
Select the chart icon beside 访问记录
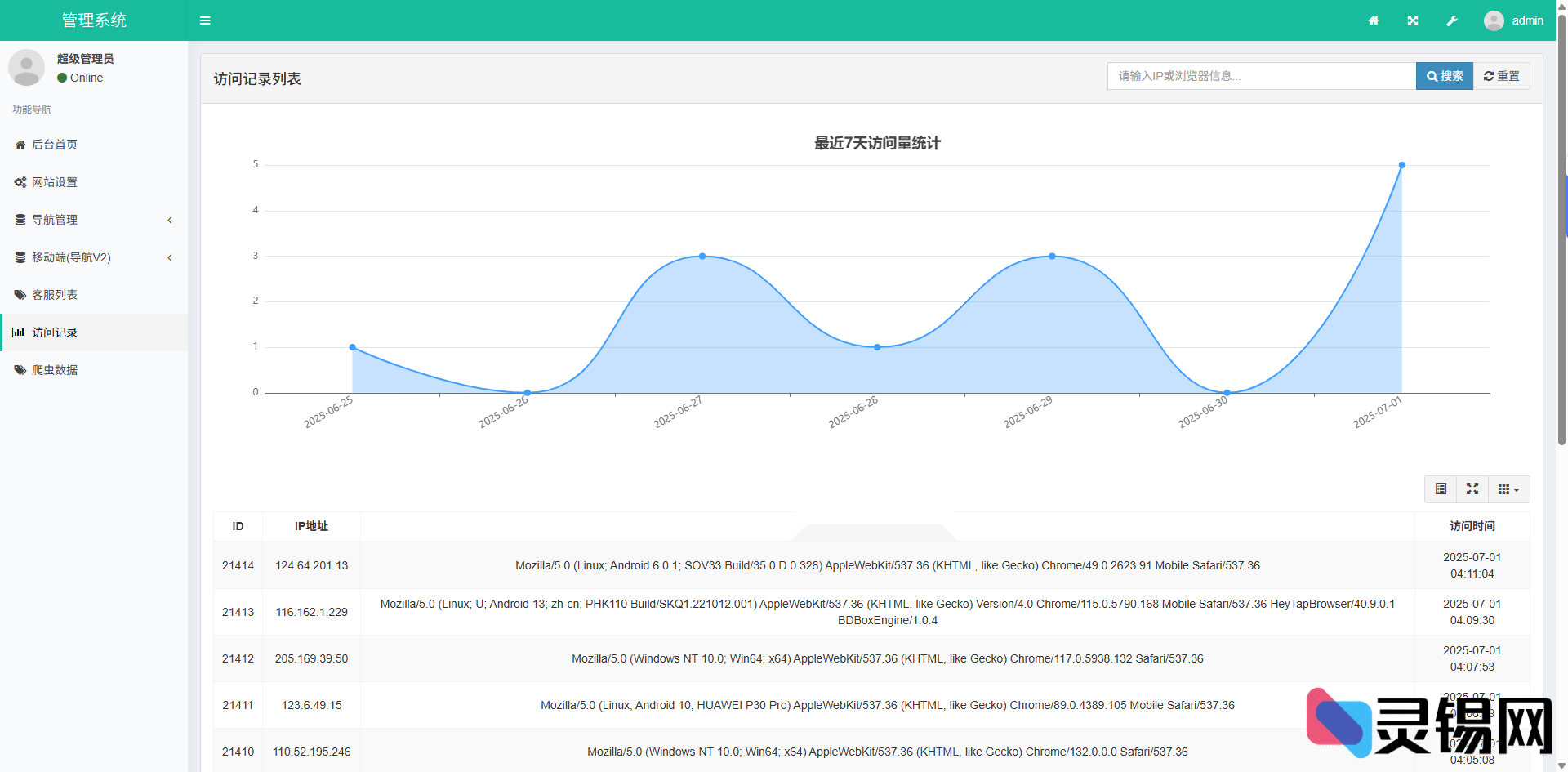coord(19,332)
